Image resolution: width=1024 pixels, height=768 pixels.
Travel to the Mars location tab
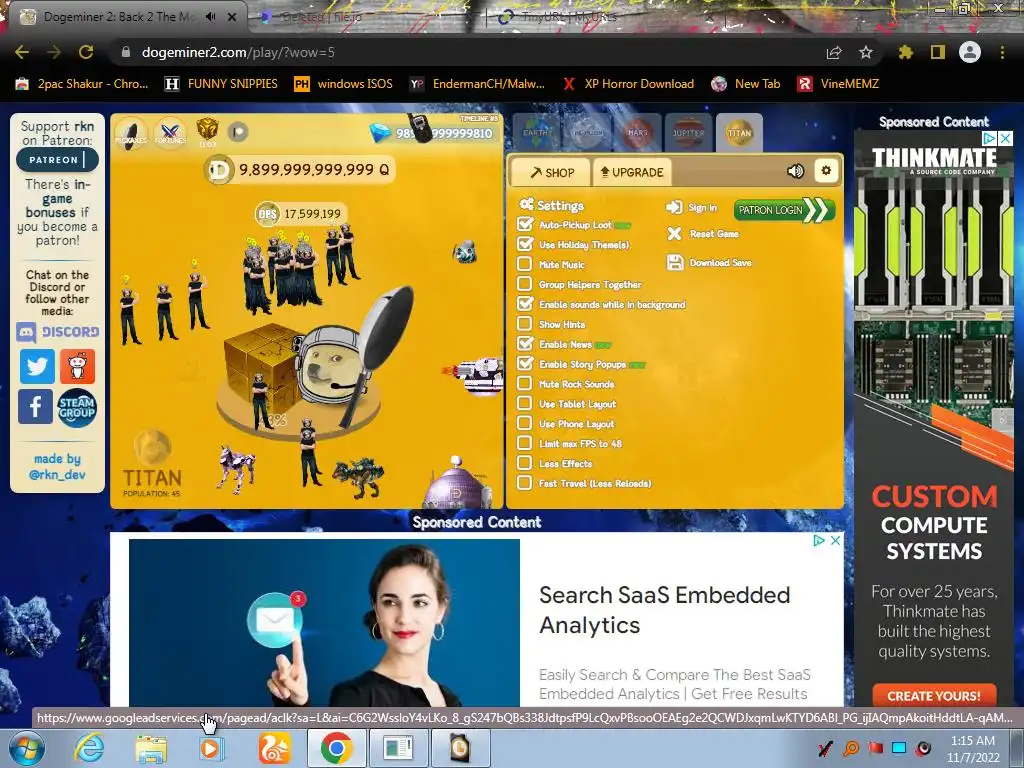[637, 133]
